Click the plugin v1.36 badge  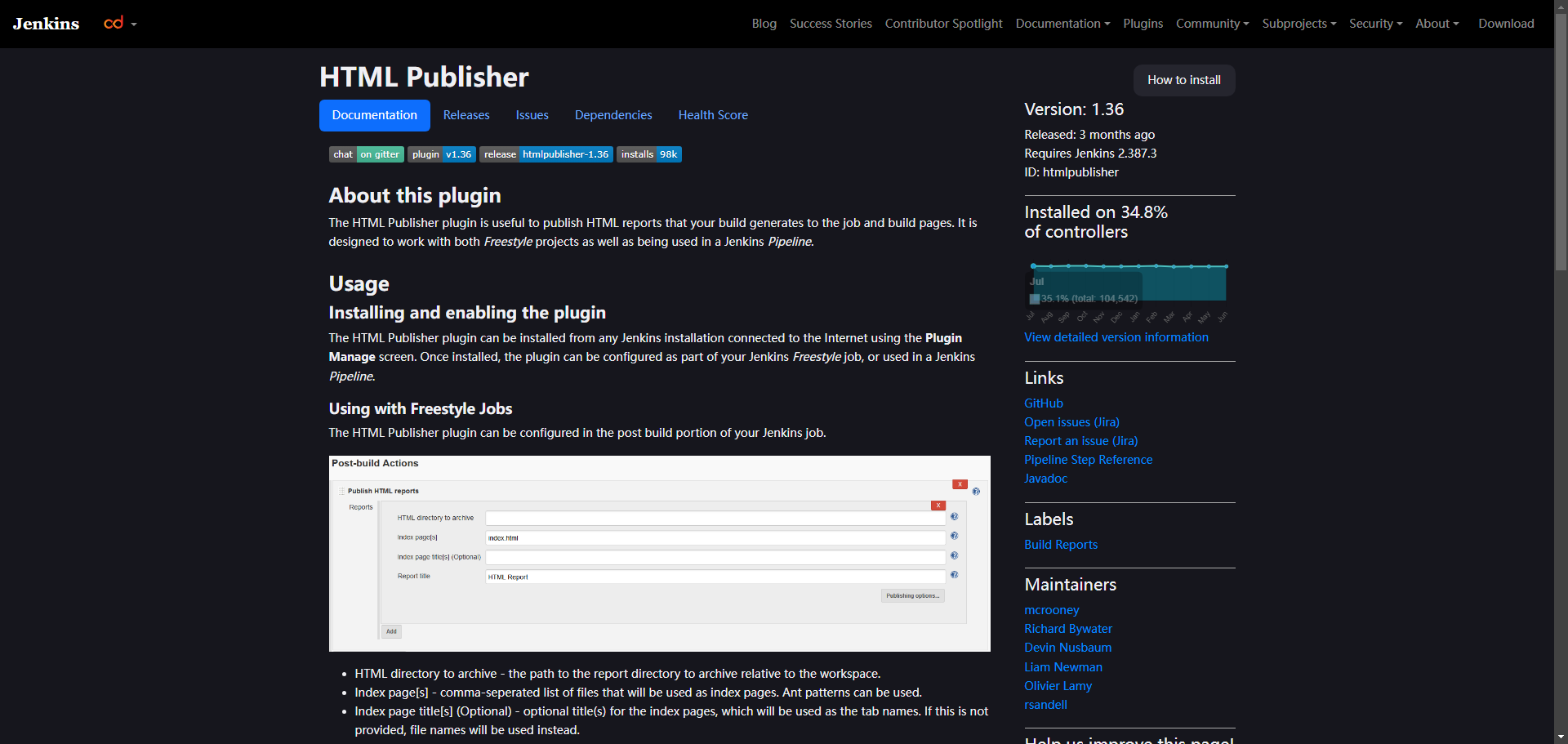coord(442,154)
